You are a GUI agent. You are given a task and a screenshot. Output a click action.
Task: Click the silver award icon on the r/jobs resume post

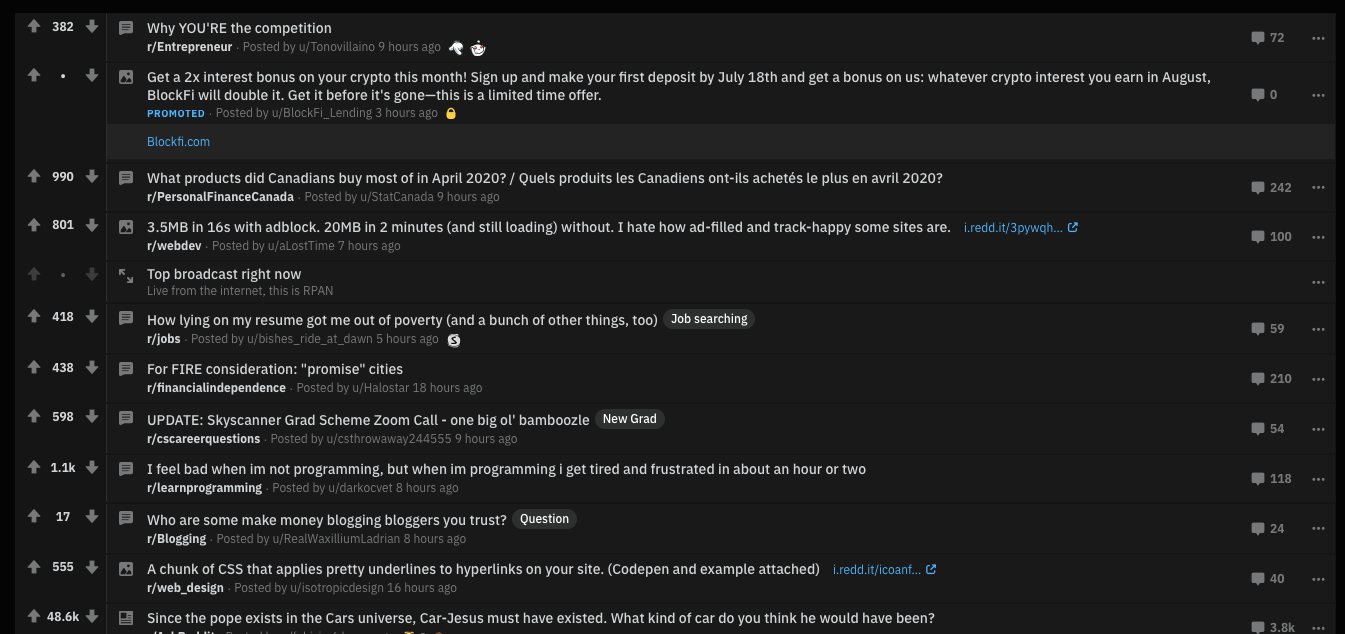pos(454,340)
